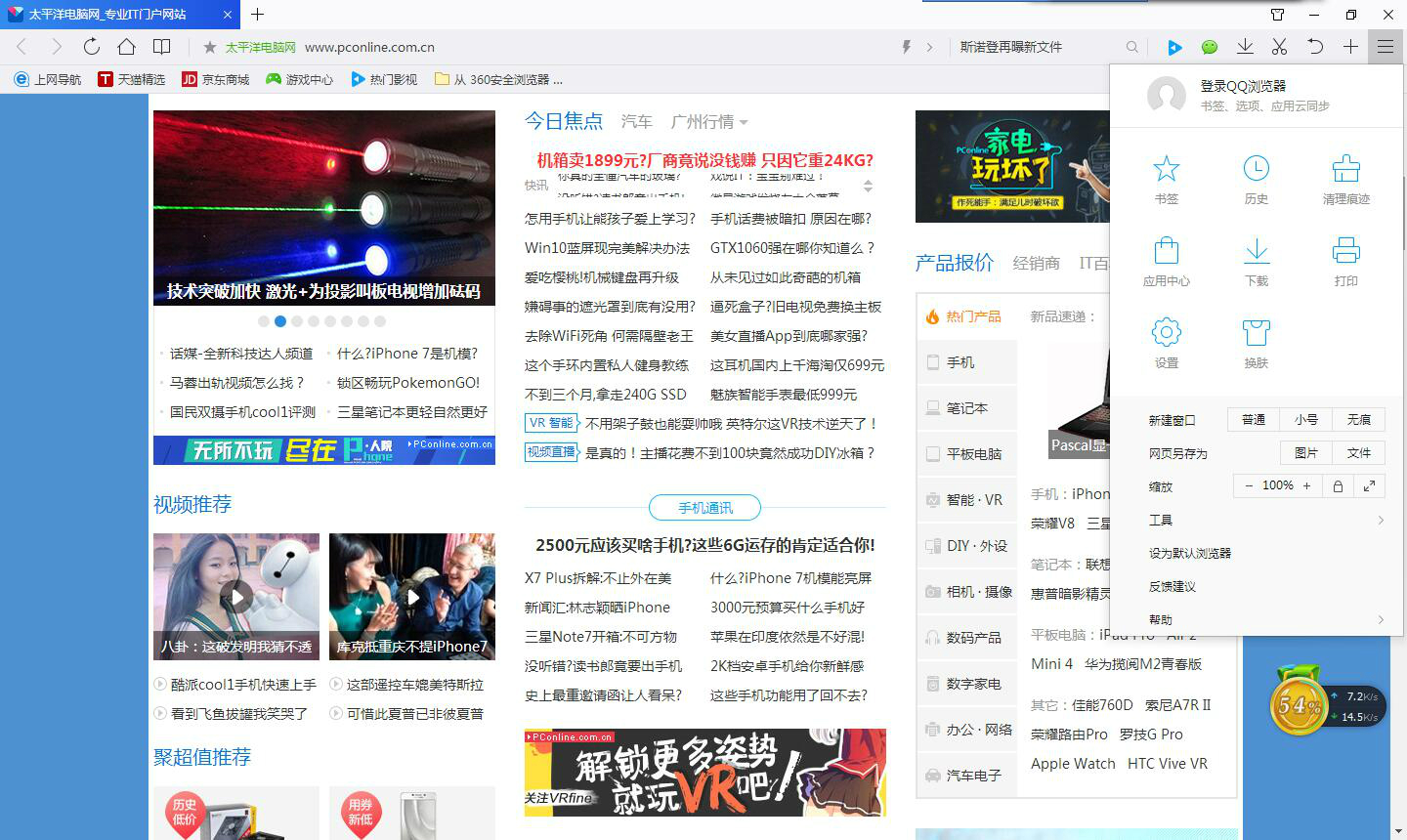Open the reading mode book icon

click(162, 47)
